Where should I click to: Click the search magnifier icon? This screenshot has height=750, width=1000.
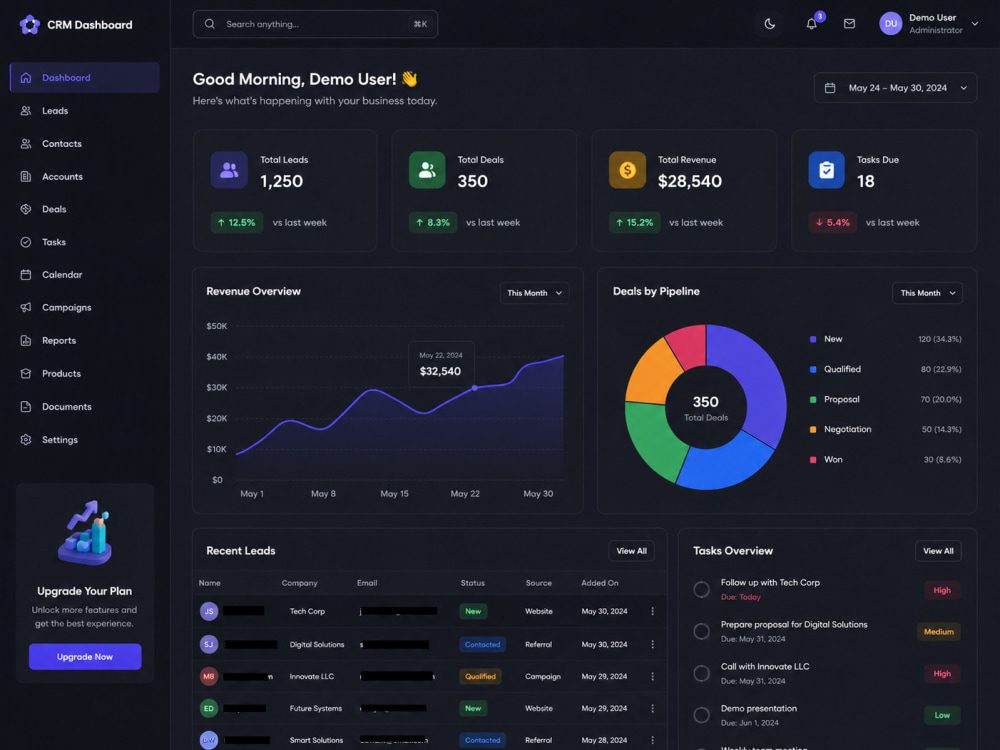pos(209,24)
